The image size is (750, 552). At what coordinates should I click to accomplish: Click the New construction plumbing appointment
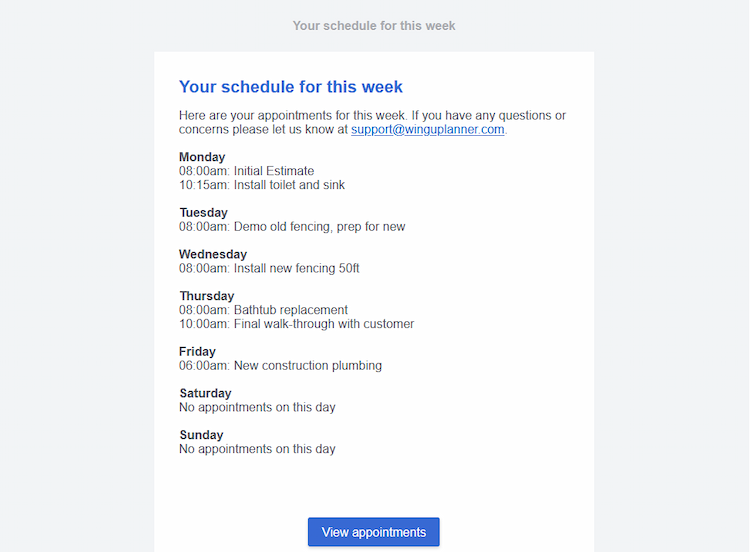pyautogui.click(x=280, y=365)
